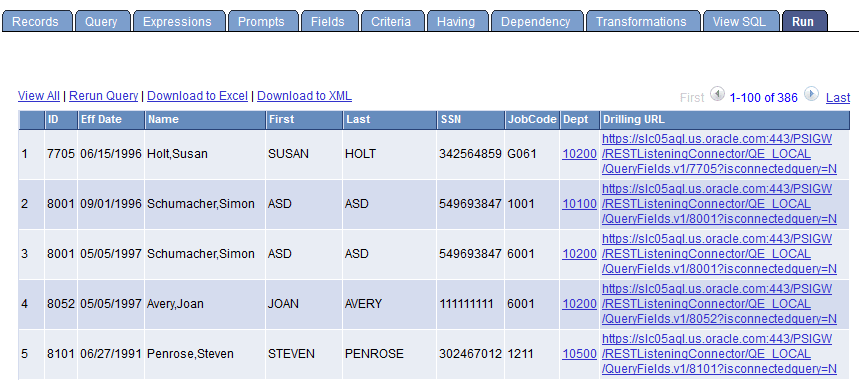Open drilling URL in row 2
The image size is (859, 380).
(719, 204)
